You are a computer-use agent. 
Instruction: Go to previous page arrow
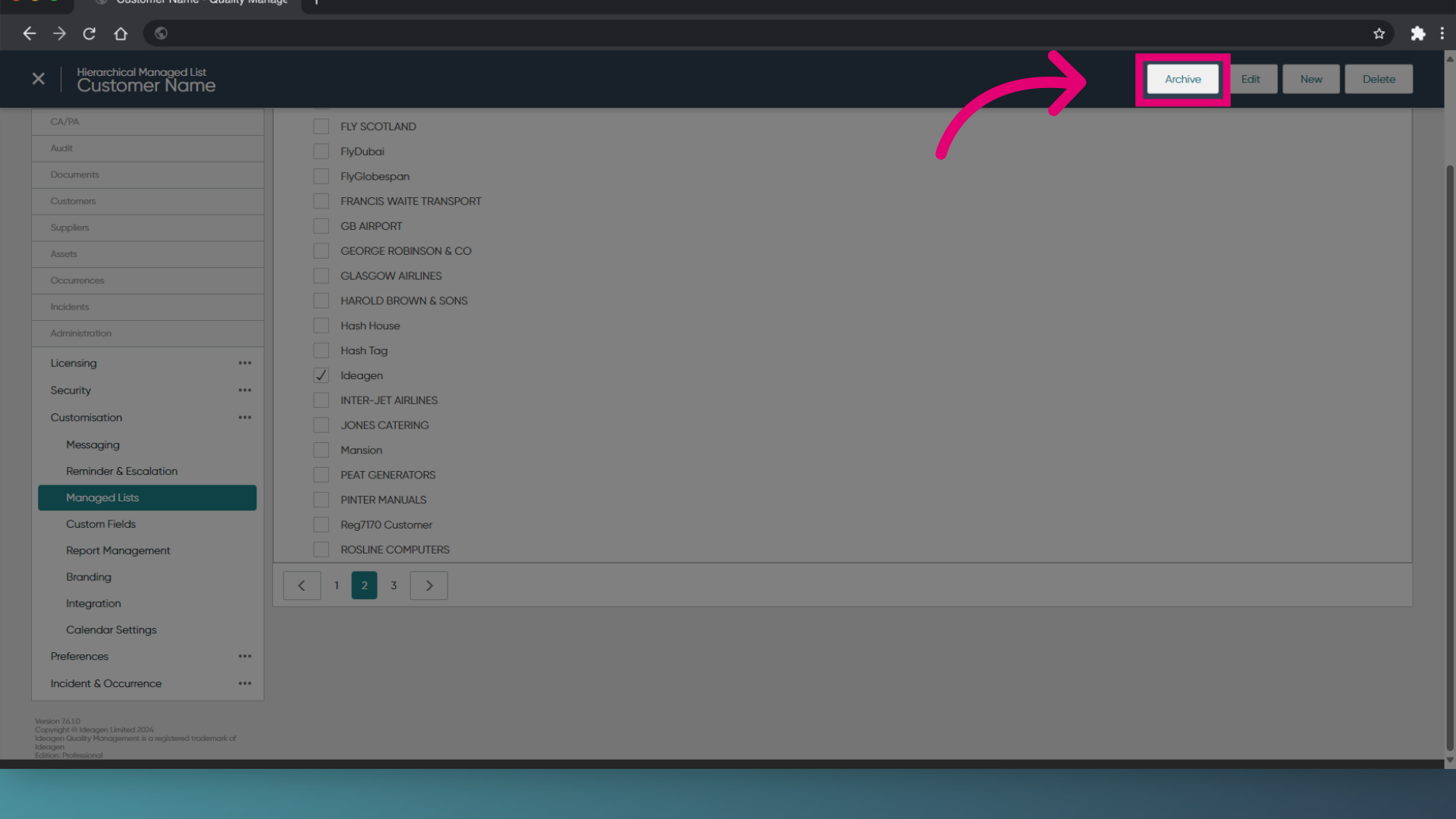point(302,585)
